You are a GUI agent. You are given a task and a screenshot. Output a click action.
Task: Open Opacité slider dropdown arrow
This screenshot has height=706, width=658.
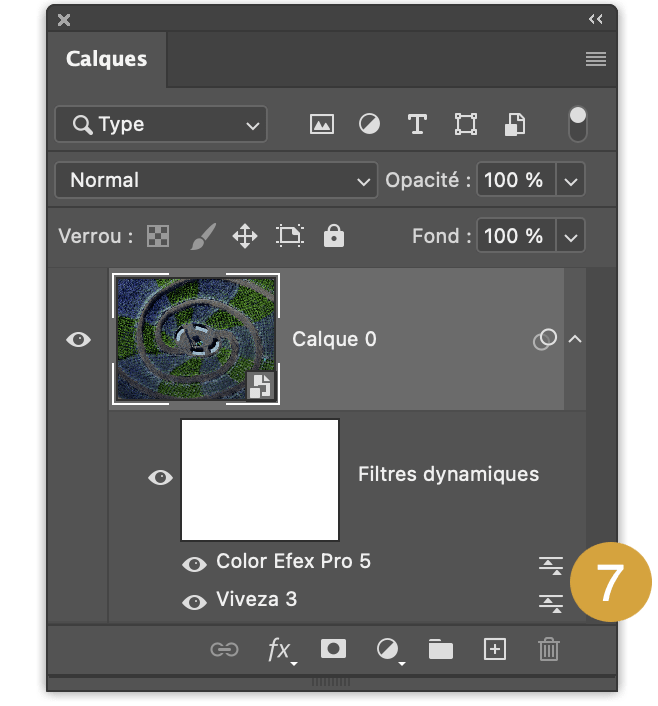571,180
